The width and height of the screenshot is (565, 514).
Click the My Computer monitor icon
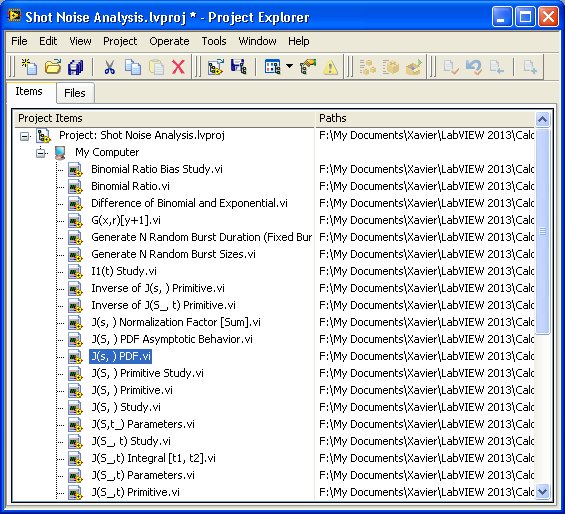pos(60,152)
